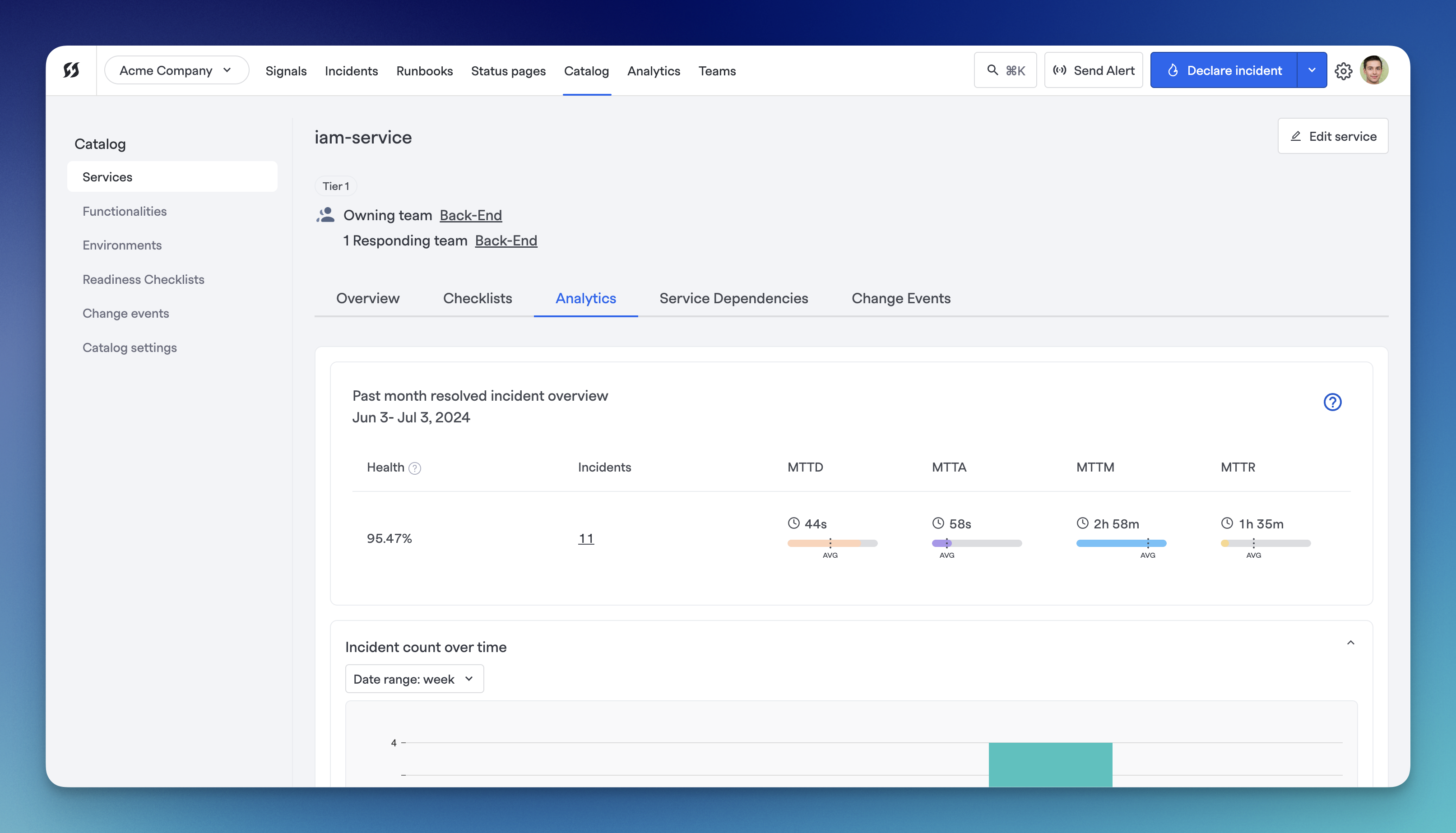The width and height of the screenshot is (1456, 833).
Task: Click the iam-service page title
Action: [x=363, y=137]
